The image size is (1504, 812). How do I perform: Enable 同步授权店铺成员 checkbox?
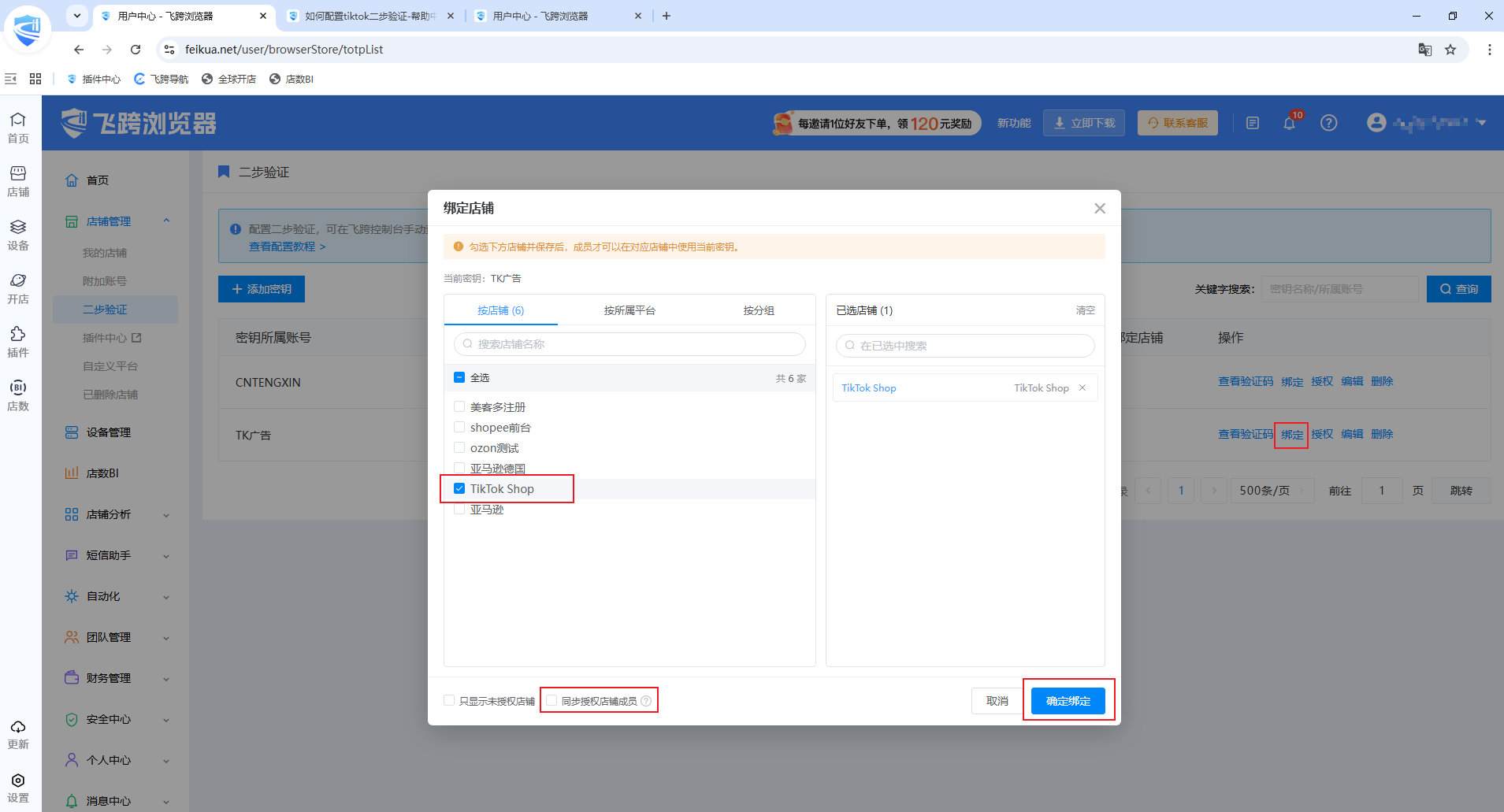(551, 700)
